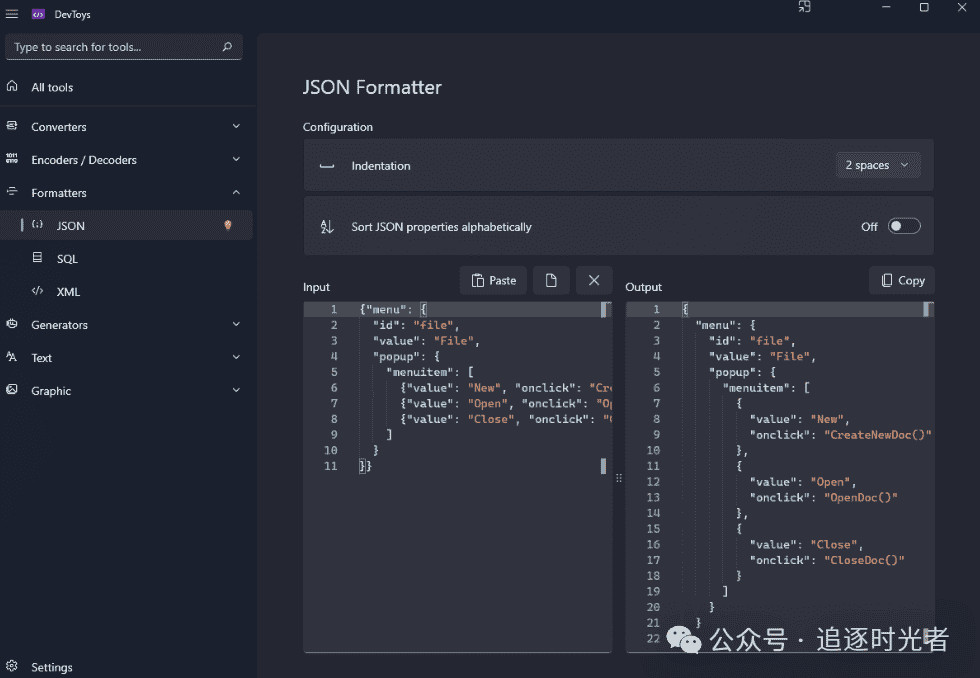Viewport: 980px width, 678px height.
Task: Copy the formatted output
Action: [901, 281]
